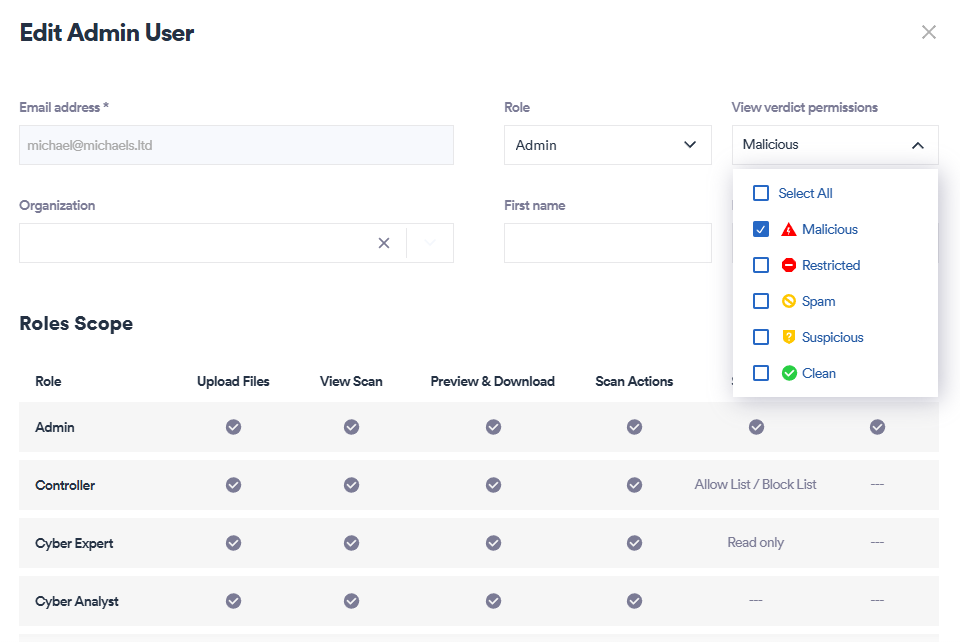
Task: Enable the Restricted verdict checkbox
Action: click(x=761, y=265)
